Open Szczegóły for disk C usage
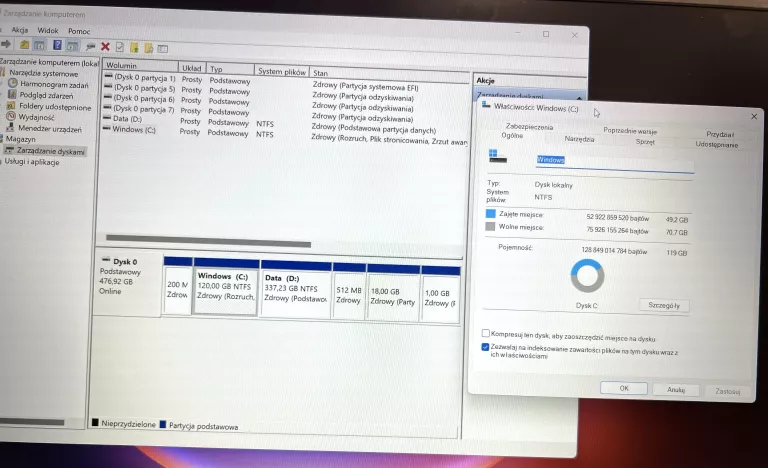Image resolution: width=768 pixels, height=468 pixels. 664,305
